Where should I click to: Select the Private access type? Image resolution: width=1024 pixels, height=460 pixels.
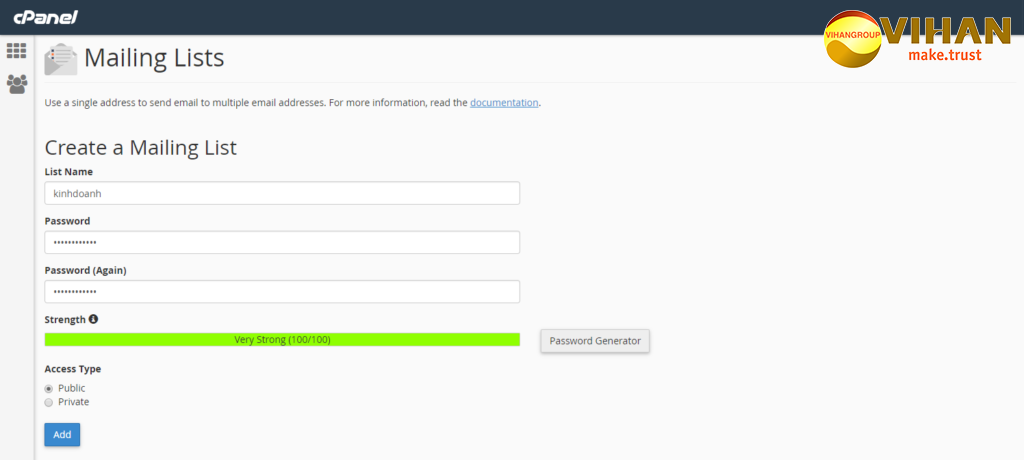49,402
